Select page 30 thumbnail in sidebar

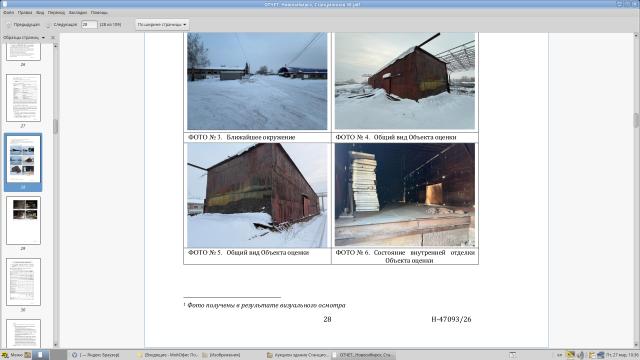tap(23, 282)
